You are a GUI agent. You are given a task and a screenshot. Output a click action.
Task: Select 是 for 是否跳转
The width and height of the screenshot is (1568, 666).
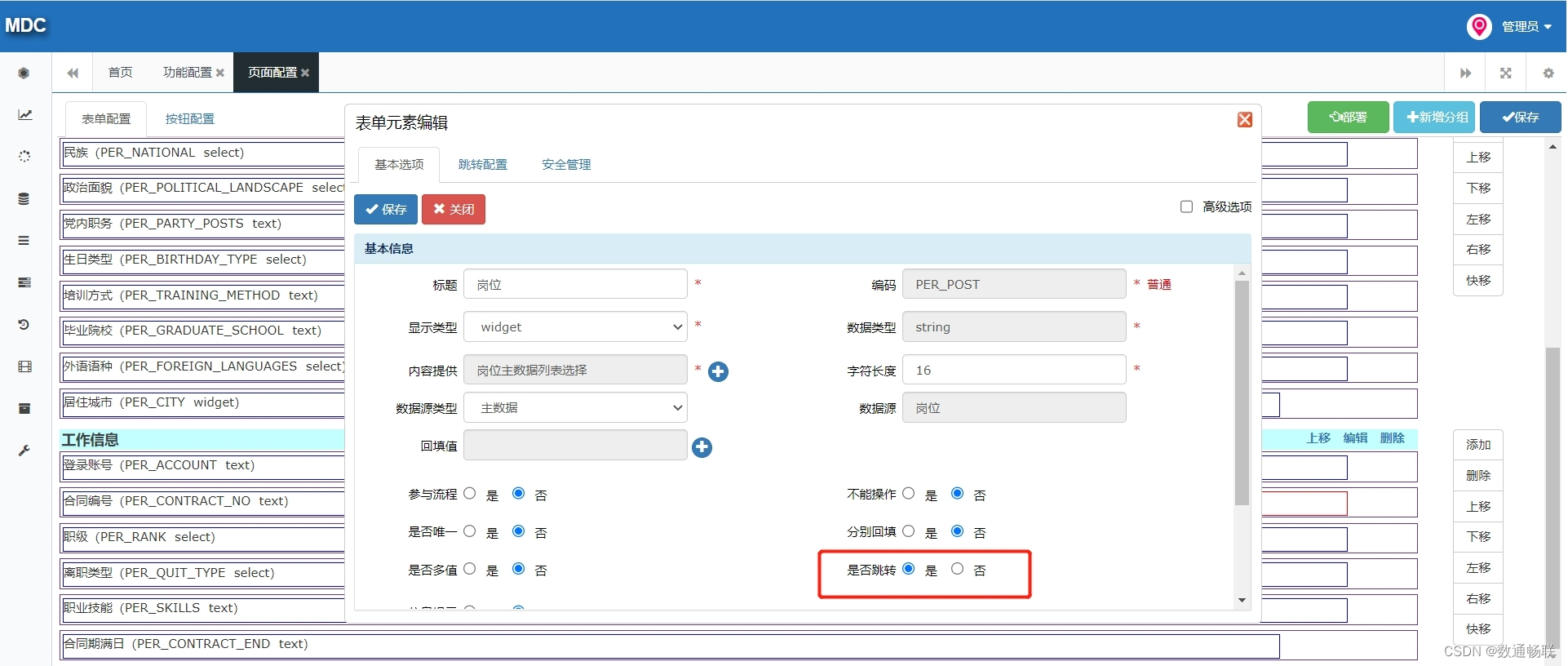click(x=909, y=568)
